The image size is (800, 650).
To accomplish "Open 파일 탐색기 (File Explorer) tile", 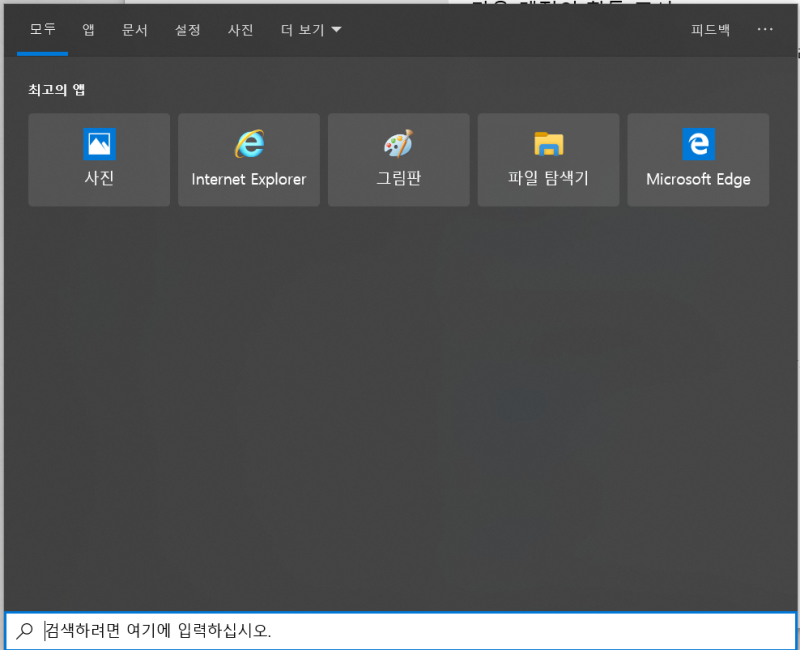I will [548, 160].
